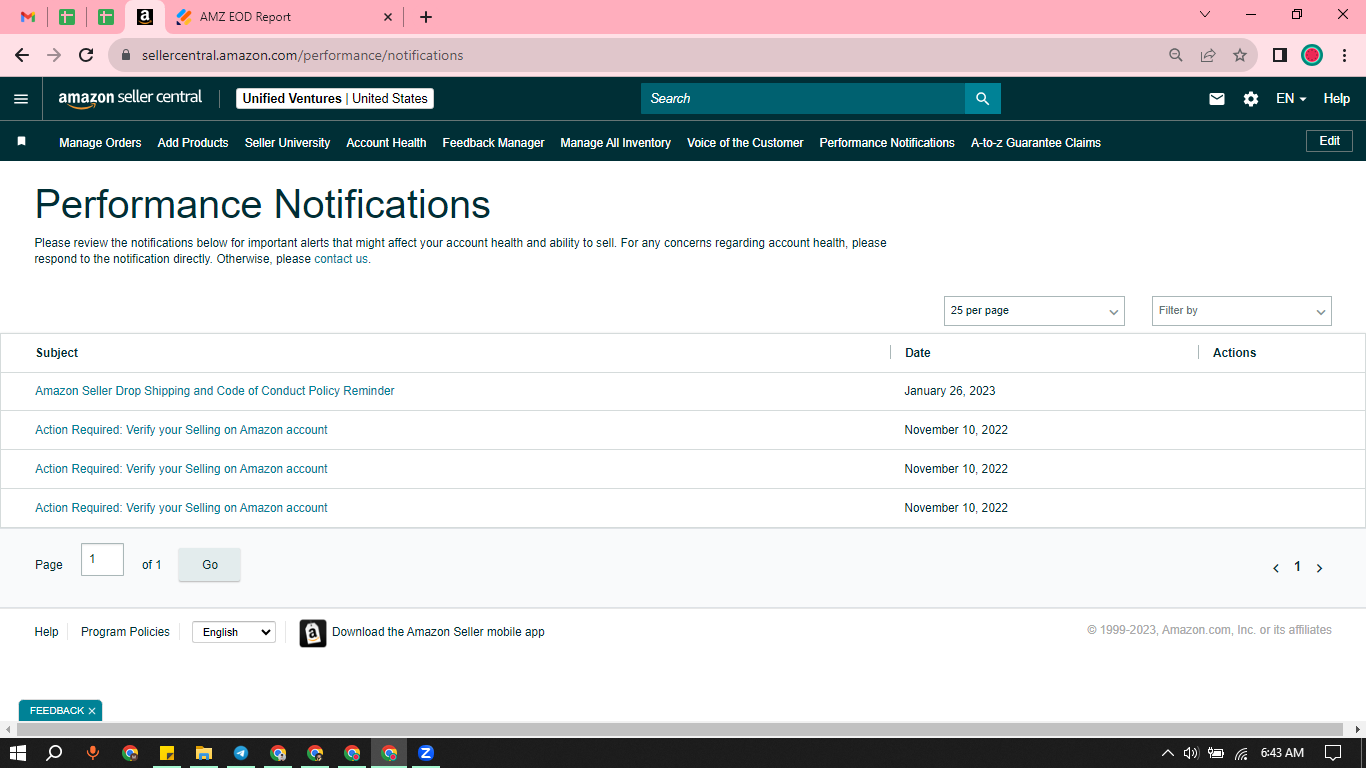Image resolution: width=1366 pixels, height=768 pixels.
Task: Close the AMZ EOD Report tab
Action: pos(388,17)
